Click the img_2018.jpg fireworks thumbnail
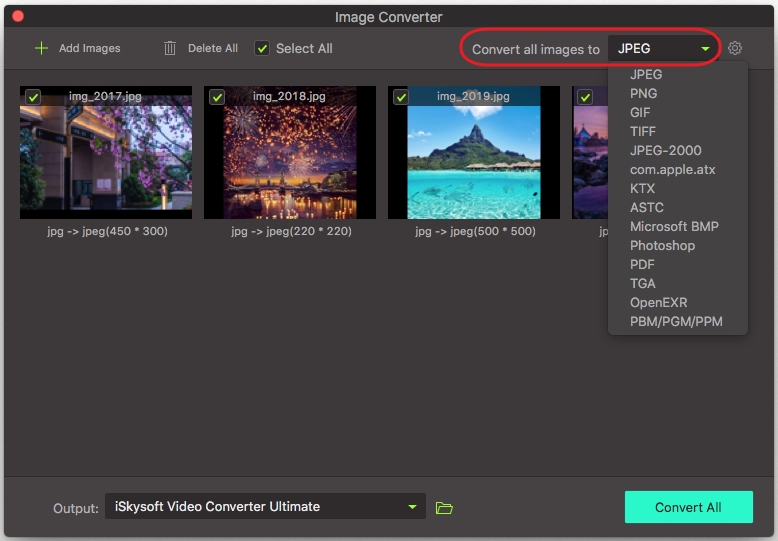 290,160
